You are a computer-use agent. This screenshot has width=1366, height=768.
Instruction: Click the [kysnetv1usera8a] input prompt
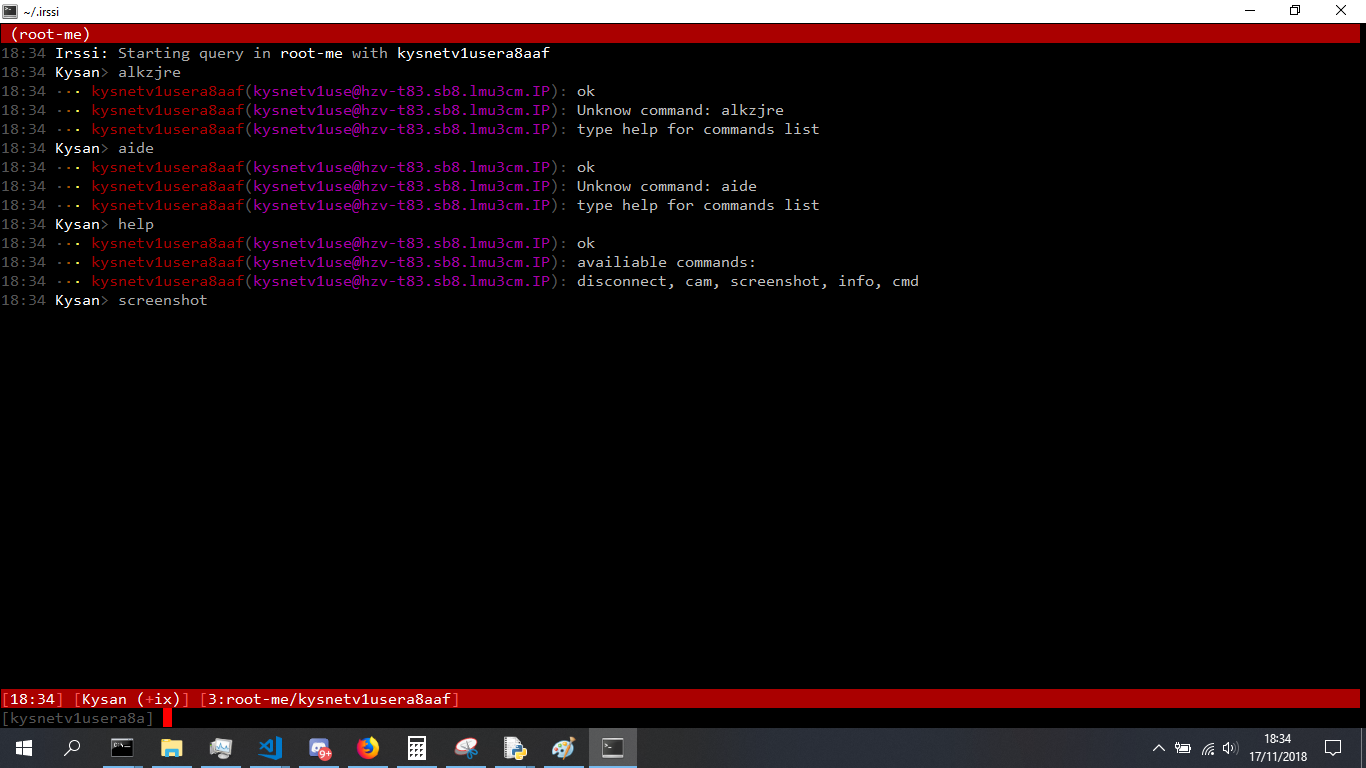click(78, 718)
